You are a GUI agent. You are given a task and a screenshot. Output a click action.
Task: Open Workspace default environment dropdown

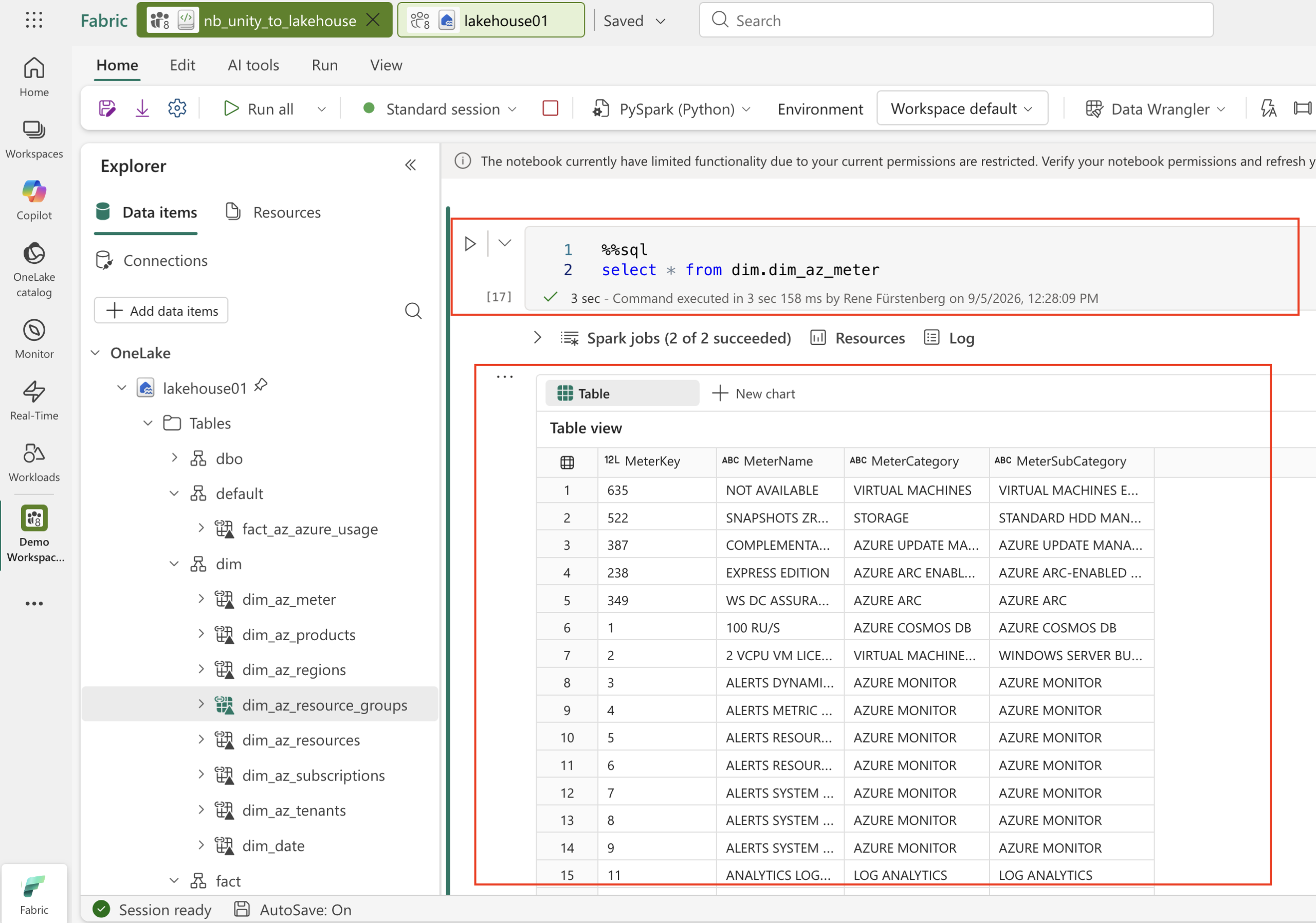(962, 108)
